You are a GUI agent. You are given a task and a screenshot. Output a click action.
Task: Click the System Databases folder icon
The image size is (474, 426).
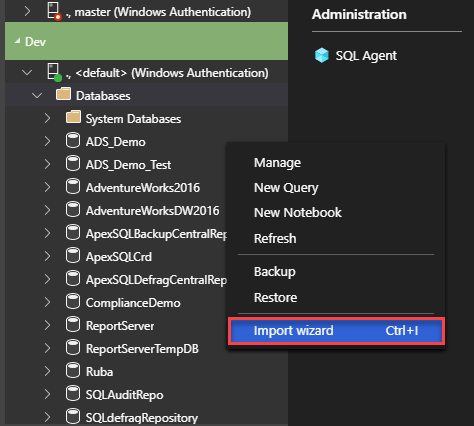(73, 117)
